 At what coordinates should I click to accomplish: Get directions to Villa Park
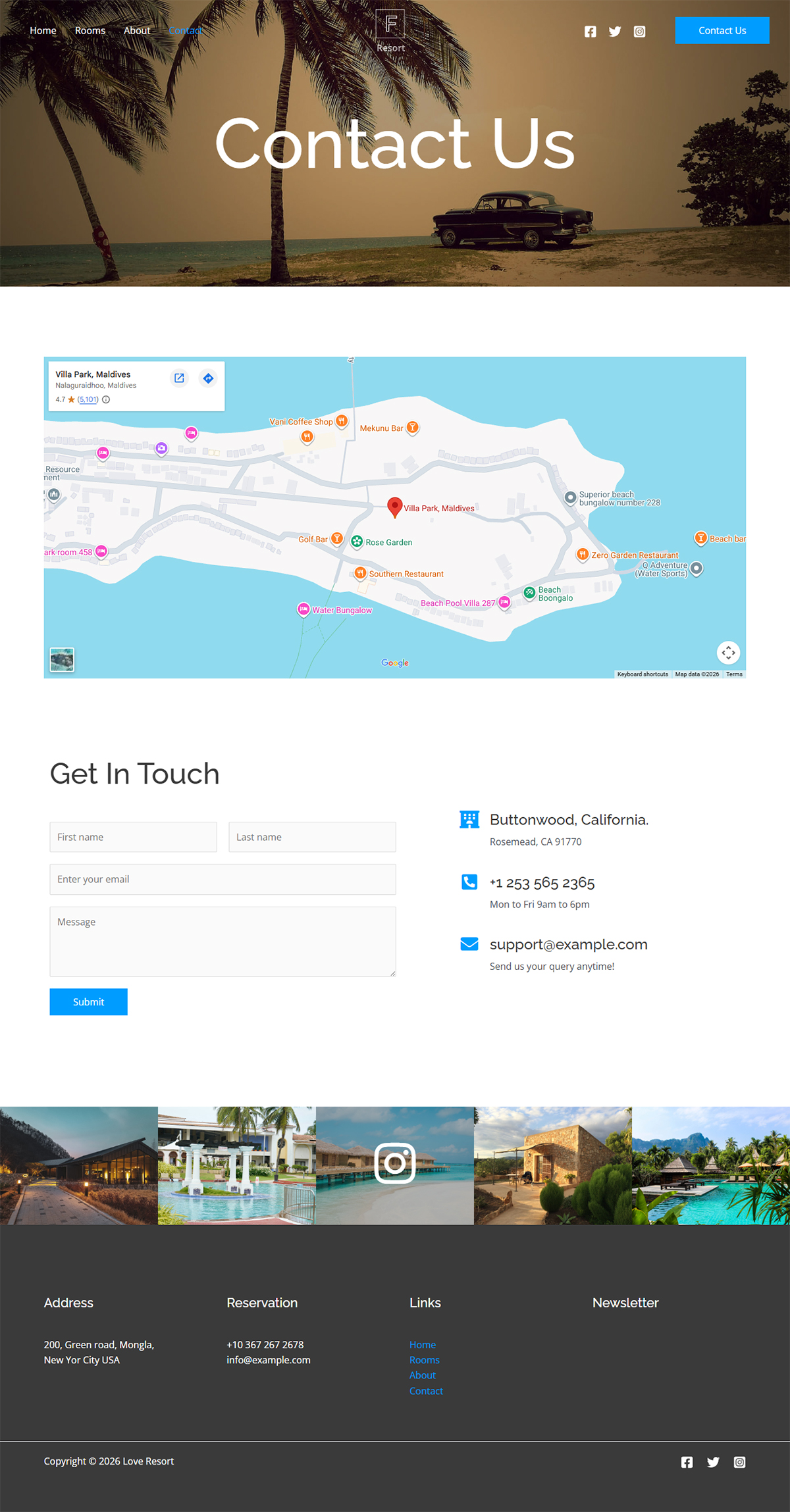tap(208, 378)
